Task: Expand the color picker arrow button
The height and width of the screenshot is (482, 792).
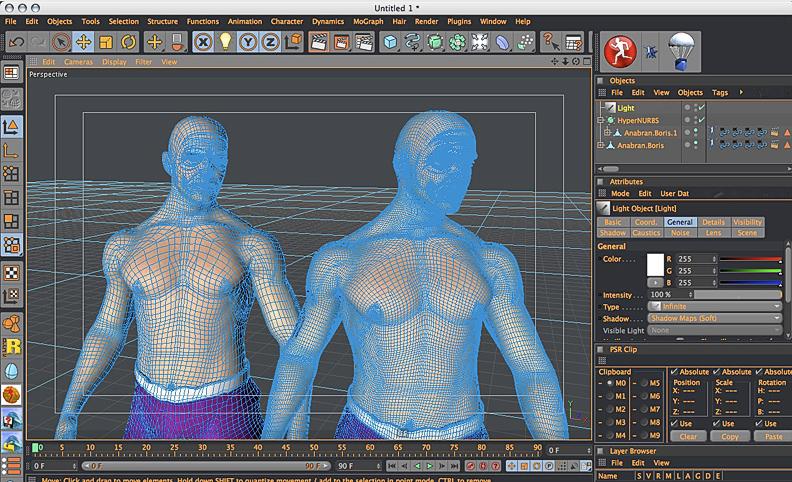Action: pyautogui.click(x=655, y=282)
